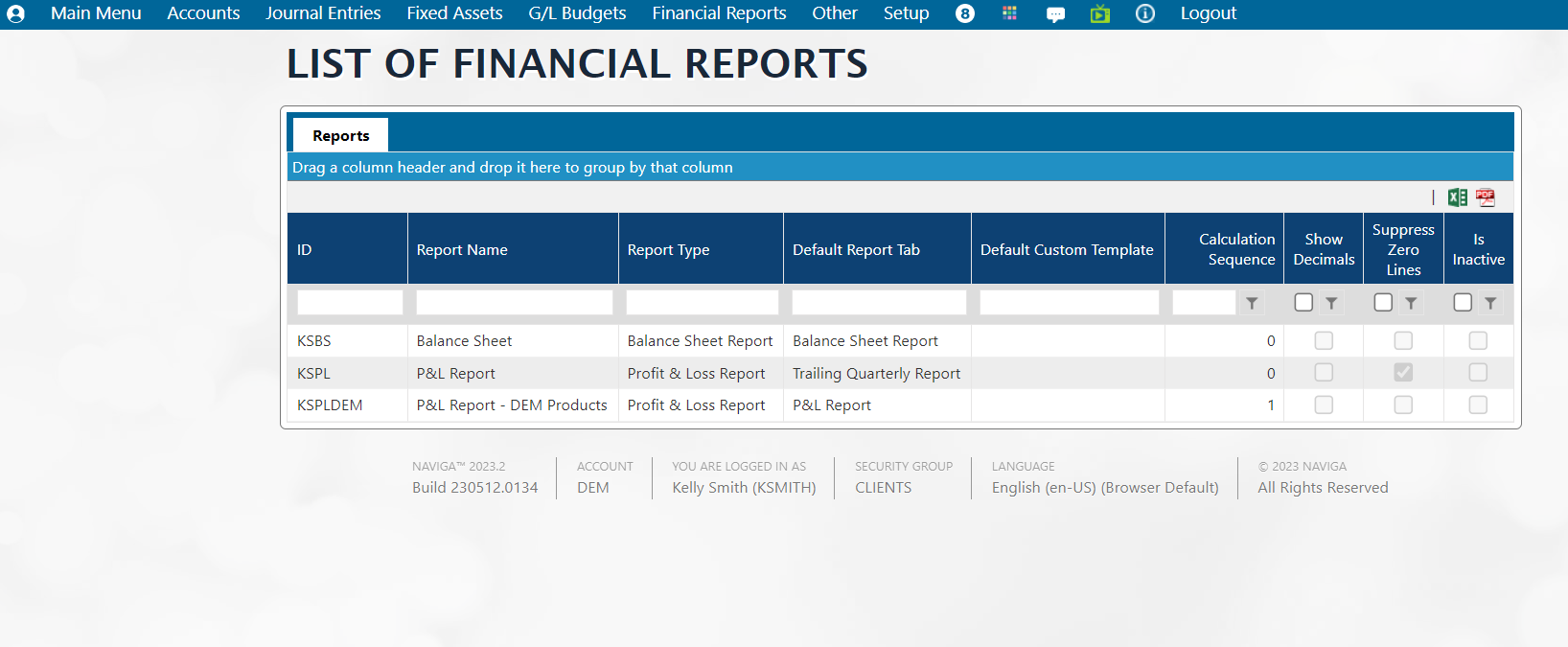The width and height of the screenshot is (1568, 647).
Task: Export the report list to PDF
Action: point(1485,197)
